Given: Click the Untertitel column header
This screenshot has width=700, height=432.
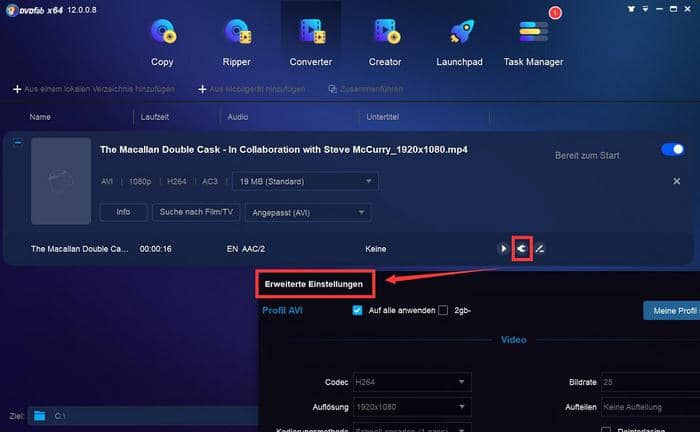Looking at the screenshot, I should tap(383, 117).
